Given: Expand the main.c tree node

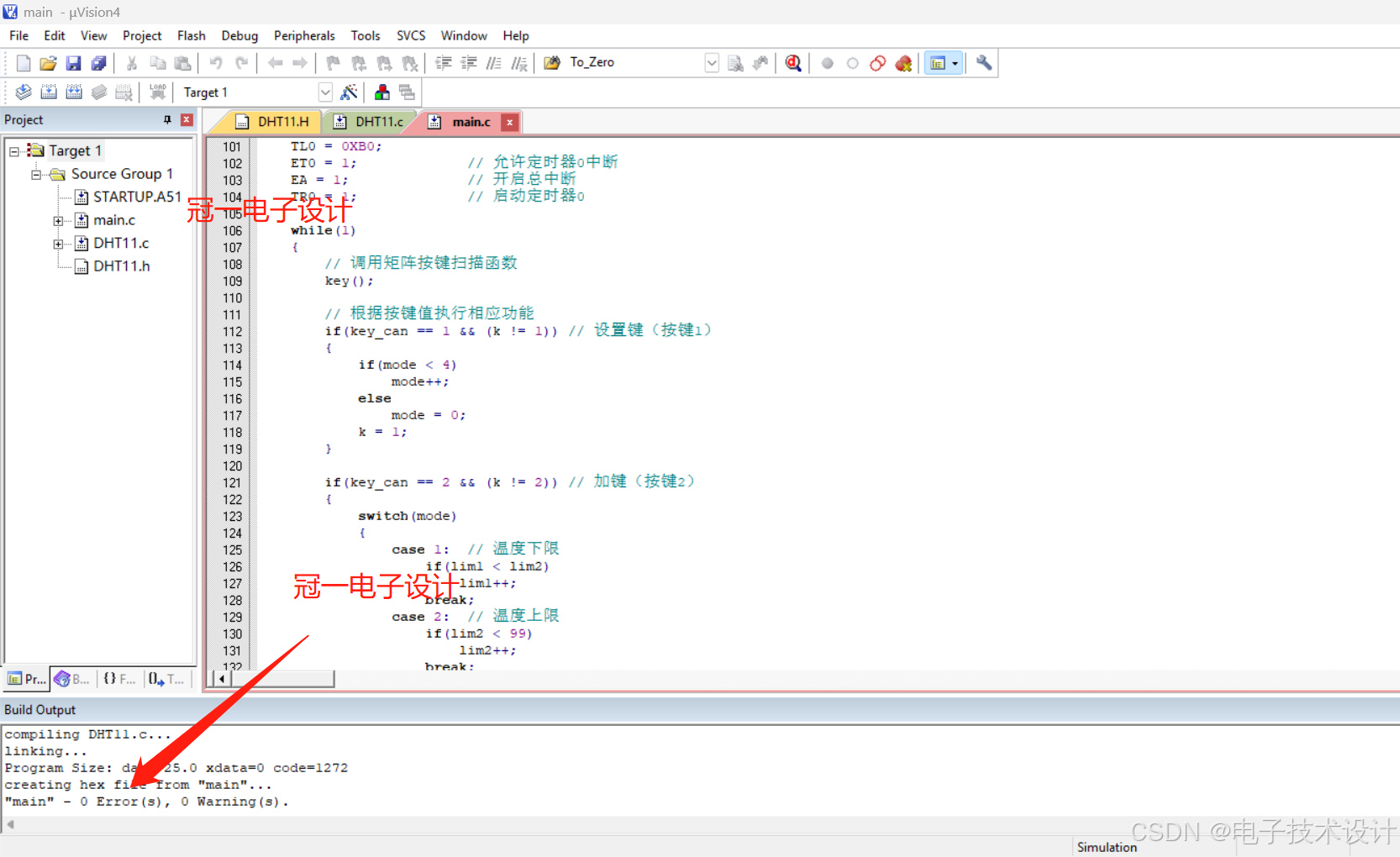Looking at the screenshot, I should 58,221.
